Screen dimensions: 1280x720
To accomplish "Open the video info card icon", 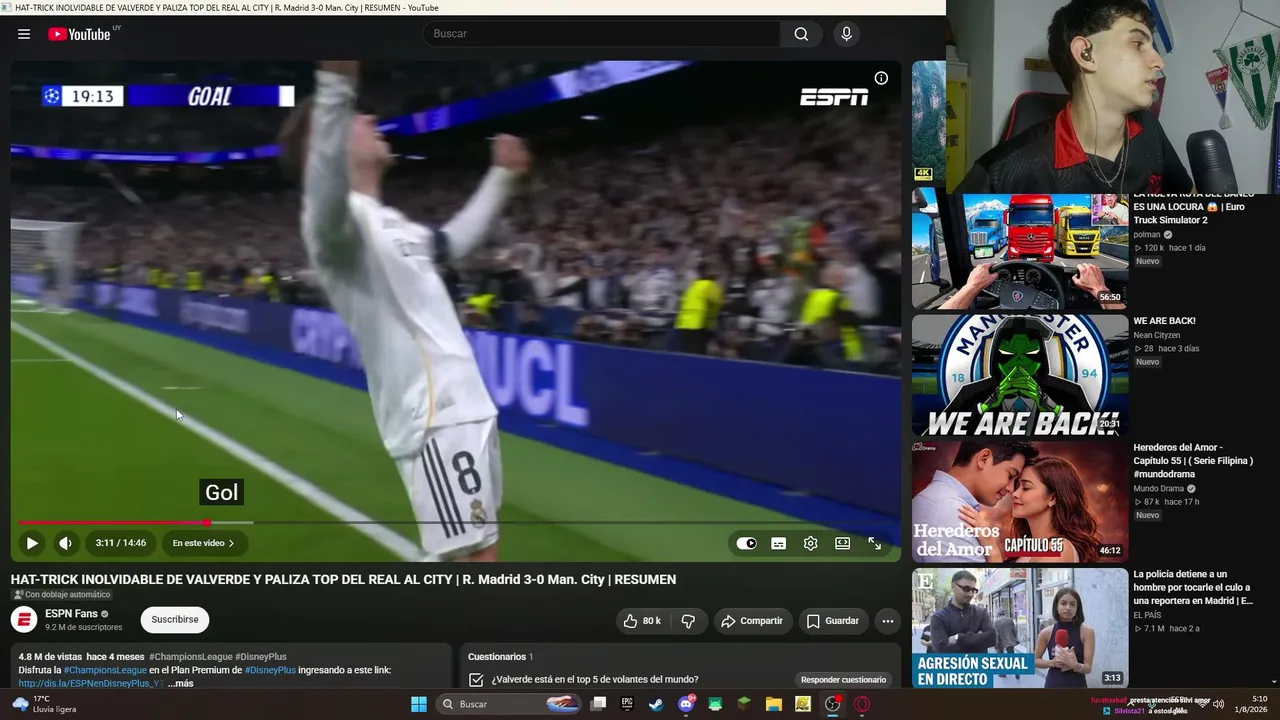I will coord(881,78).
